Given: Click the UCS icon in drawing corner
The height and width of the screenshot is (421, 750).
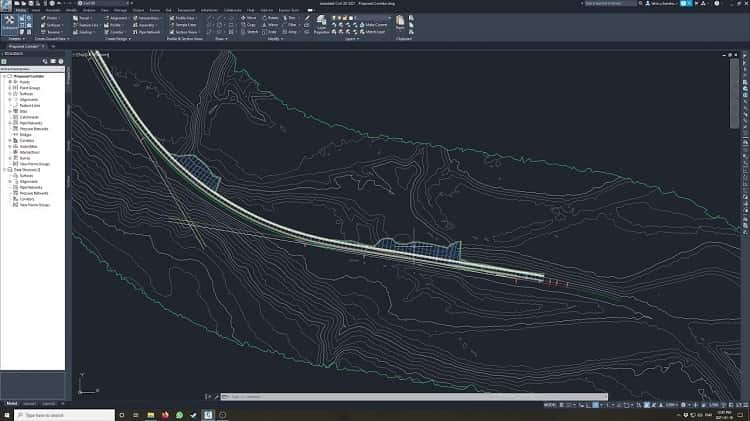Looking at the screenshot, I should (83, 388).
